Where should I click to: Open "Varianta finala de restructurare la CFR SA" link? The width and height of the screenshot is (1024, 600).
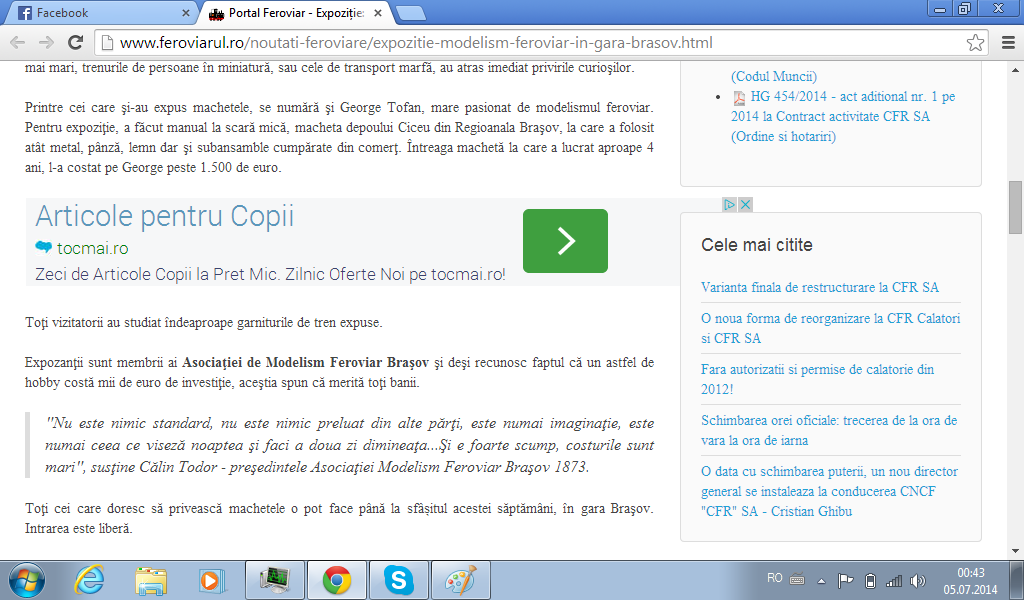coord(820,287)
